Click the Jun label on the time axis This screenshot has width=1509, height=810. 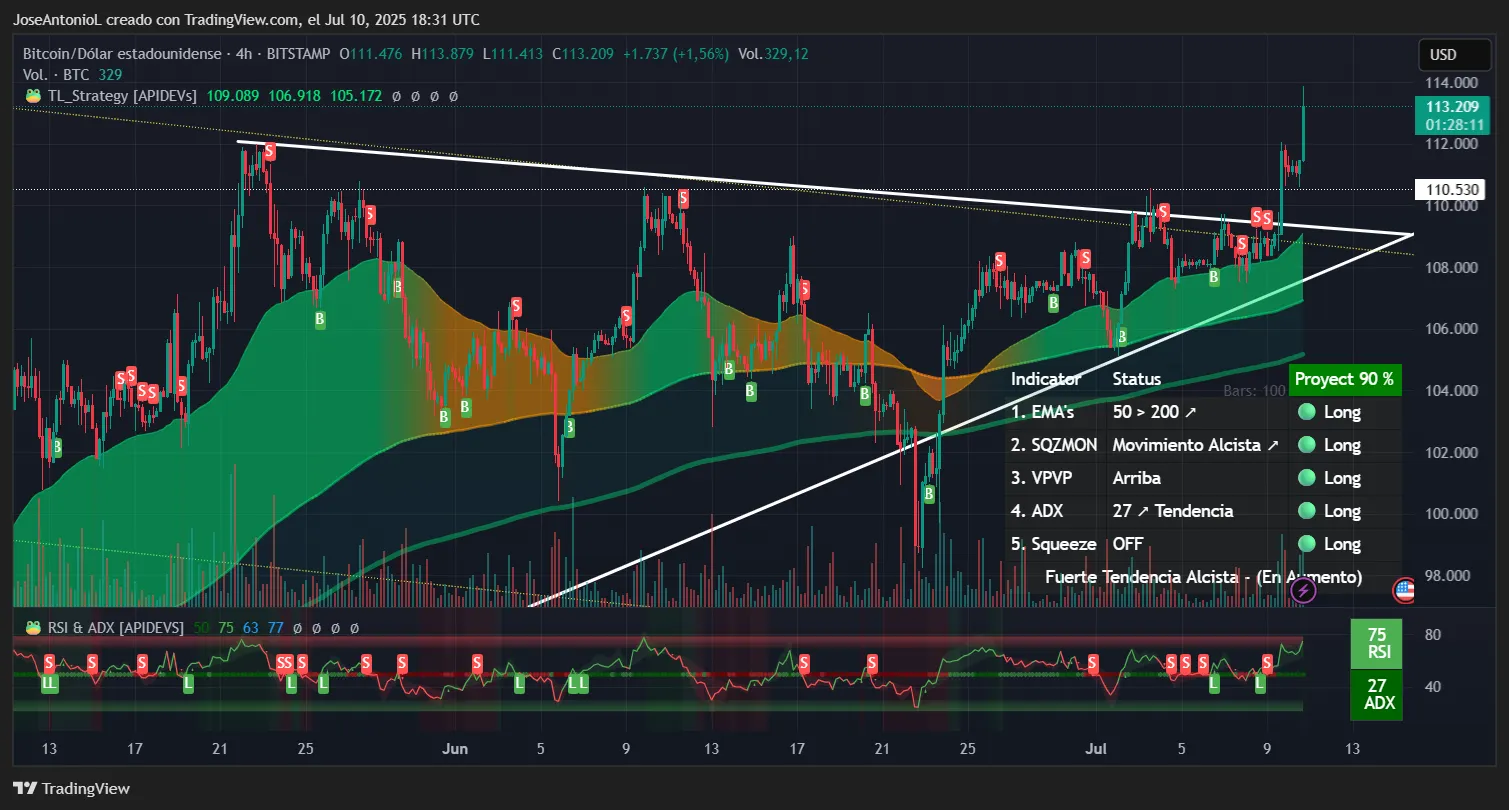[x=455, y=749]
